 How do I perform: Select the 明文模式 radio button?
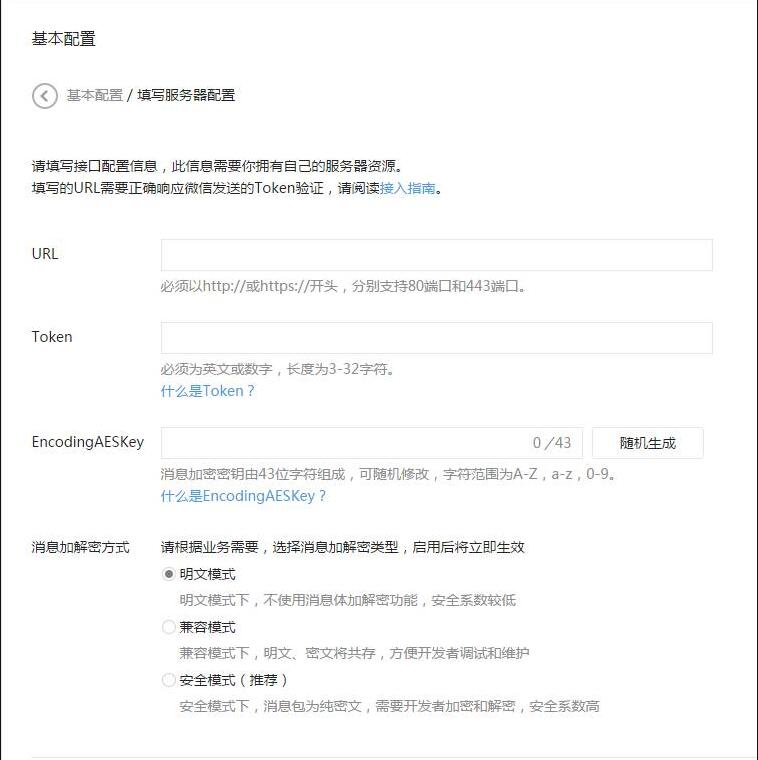[x=168, y=574]
